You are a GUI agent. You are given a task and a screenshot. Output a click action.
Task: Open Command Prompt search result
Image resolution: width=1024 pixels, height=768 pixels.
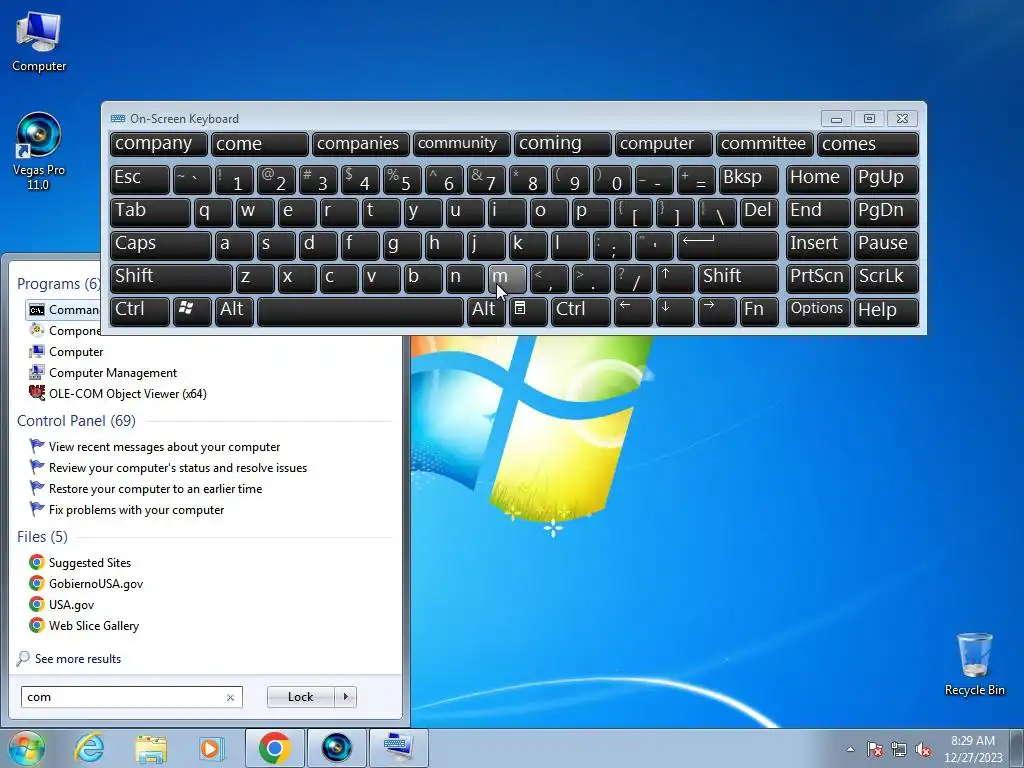tap(62, 310)
